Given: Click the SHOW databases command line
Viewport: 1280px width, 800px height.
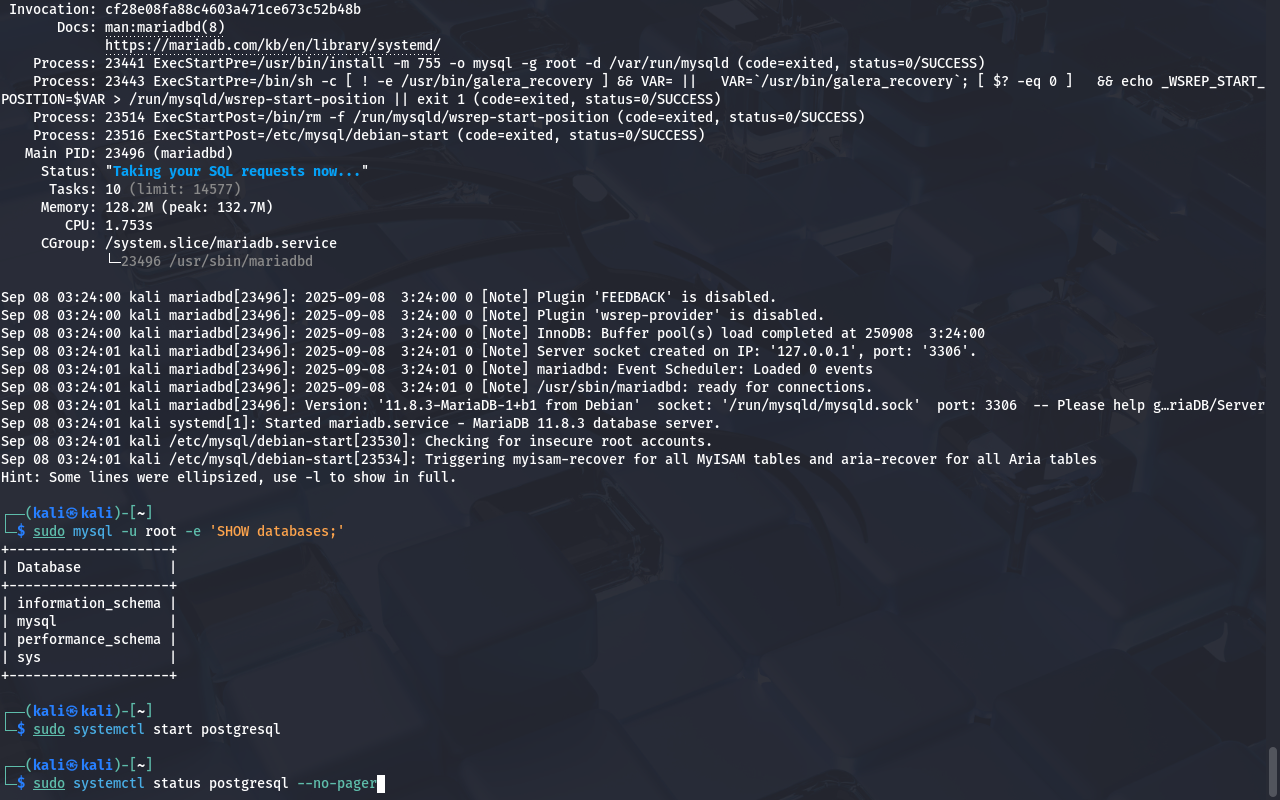Looking at the screenshot, I should tap(189, 531).
